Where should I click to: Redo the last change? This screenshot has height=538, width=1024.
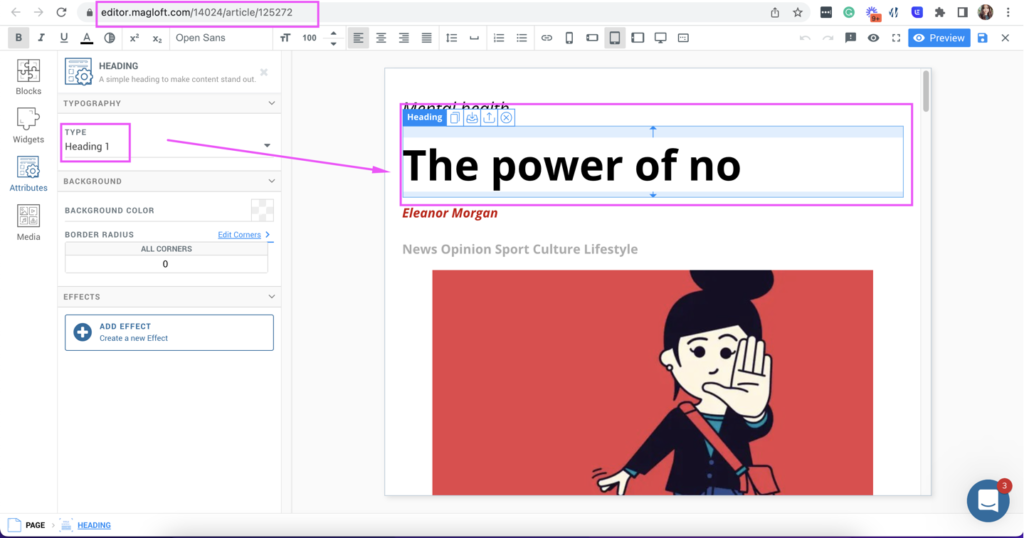[827, 38]
